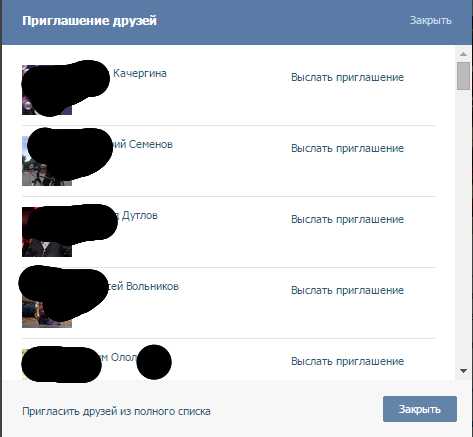The height and width of the screenshot is (437, 473).
Task: Send invitation to Семенов
Action: coord(347,148)
